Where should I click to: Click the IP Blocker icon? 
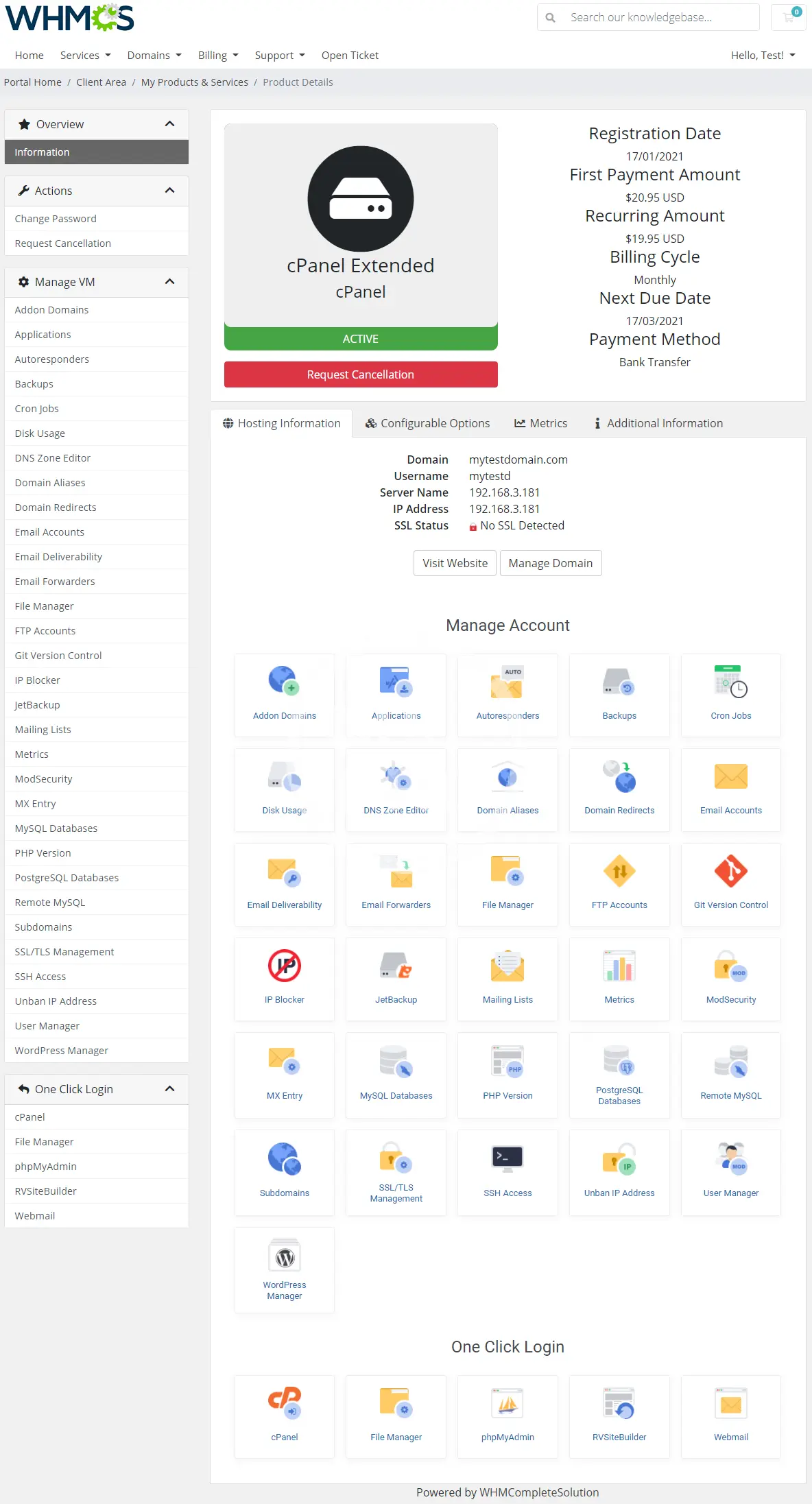[284, 966]
